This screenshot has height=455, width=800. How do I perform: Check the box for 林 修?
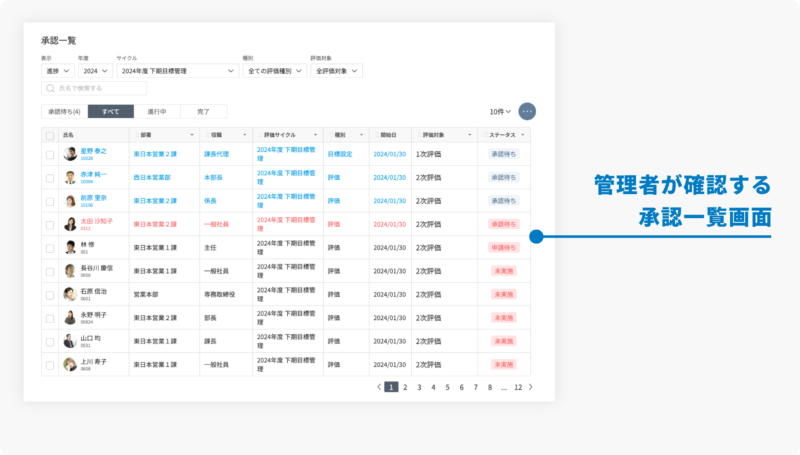tap(50, 248)
